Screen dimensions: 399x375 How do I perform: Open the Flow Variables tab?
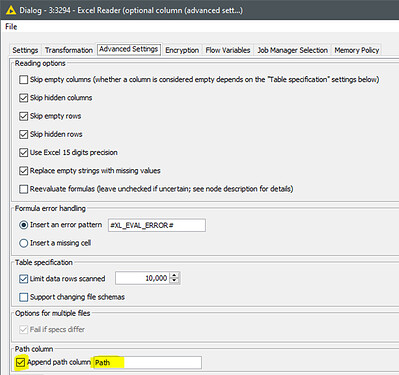tap(228, 50)
